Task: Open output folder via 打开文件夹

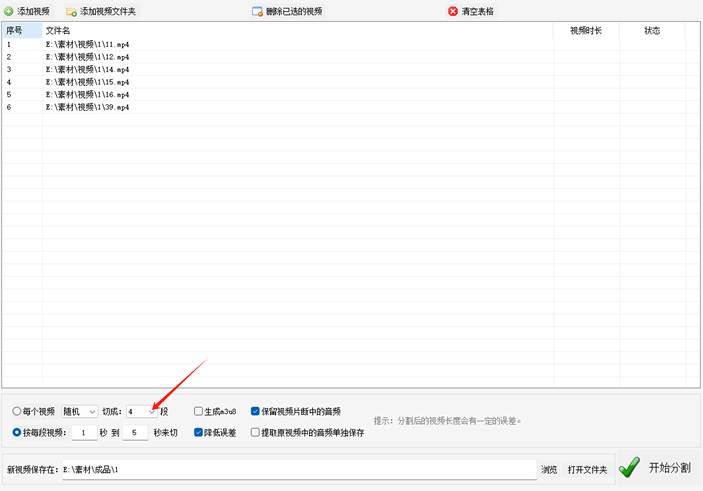Action: (x=587, y=469)
